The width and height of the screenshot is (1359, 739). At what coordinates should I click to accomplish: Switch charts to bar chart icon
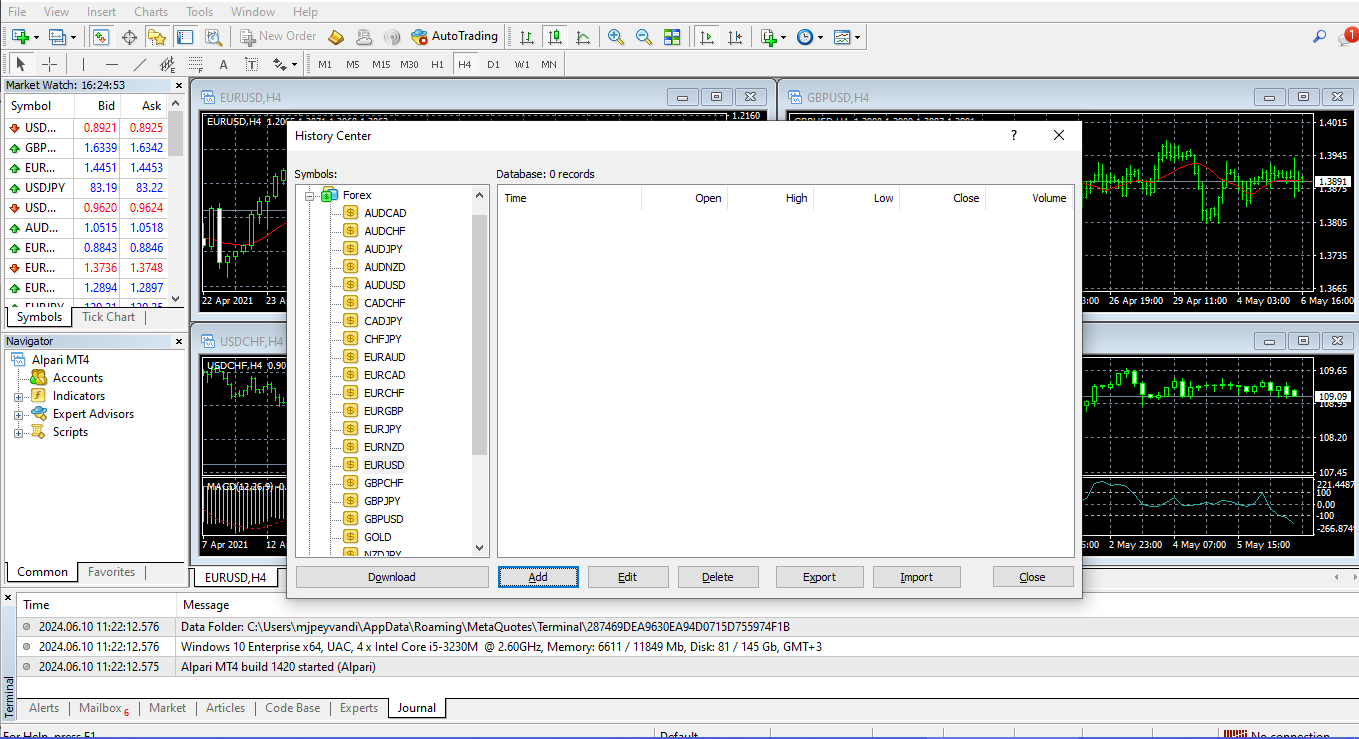(x=527, y=36)
